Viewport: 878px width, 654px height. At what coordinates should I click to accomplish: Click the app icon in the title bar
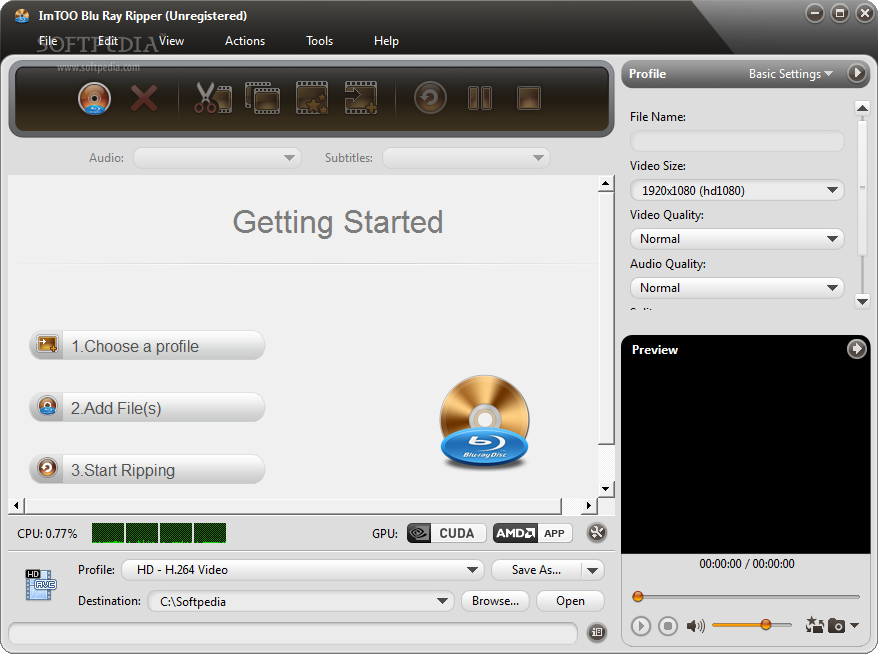pyautogui.click(x=22, y=15)
